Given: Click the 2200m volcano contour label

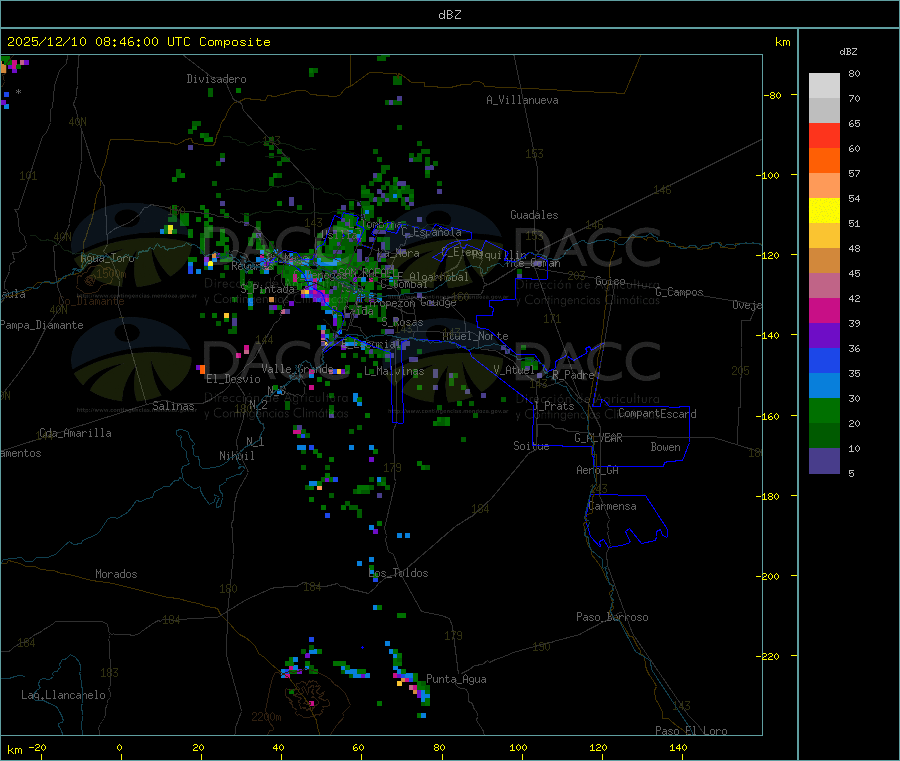Looking at the screenshot, I should [x=266, y=717].
